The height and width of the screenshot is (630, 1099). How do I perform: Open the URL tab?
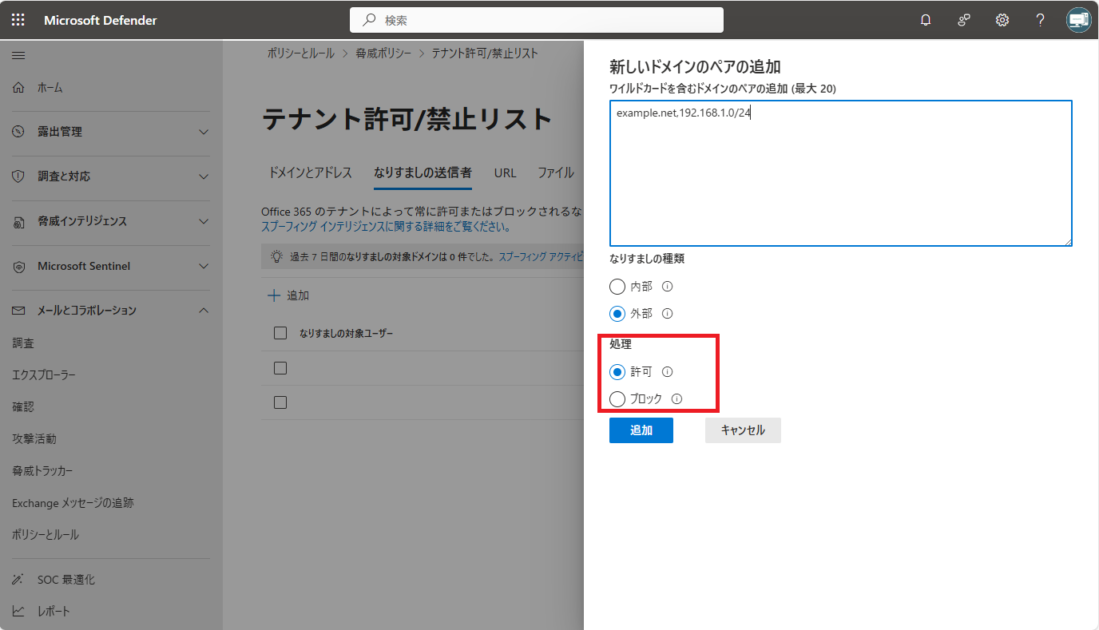505,173
